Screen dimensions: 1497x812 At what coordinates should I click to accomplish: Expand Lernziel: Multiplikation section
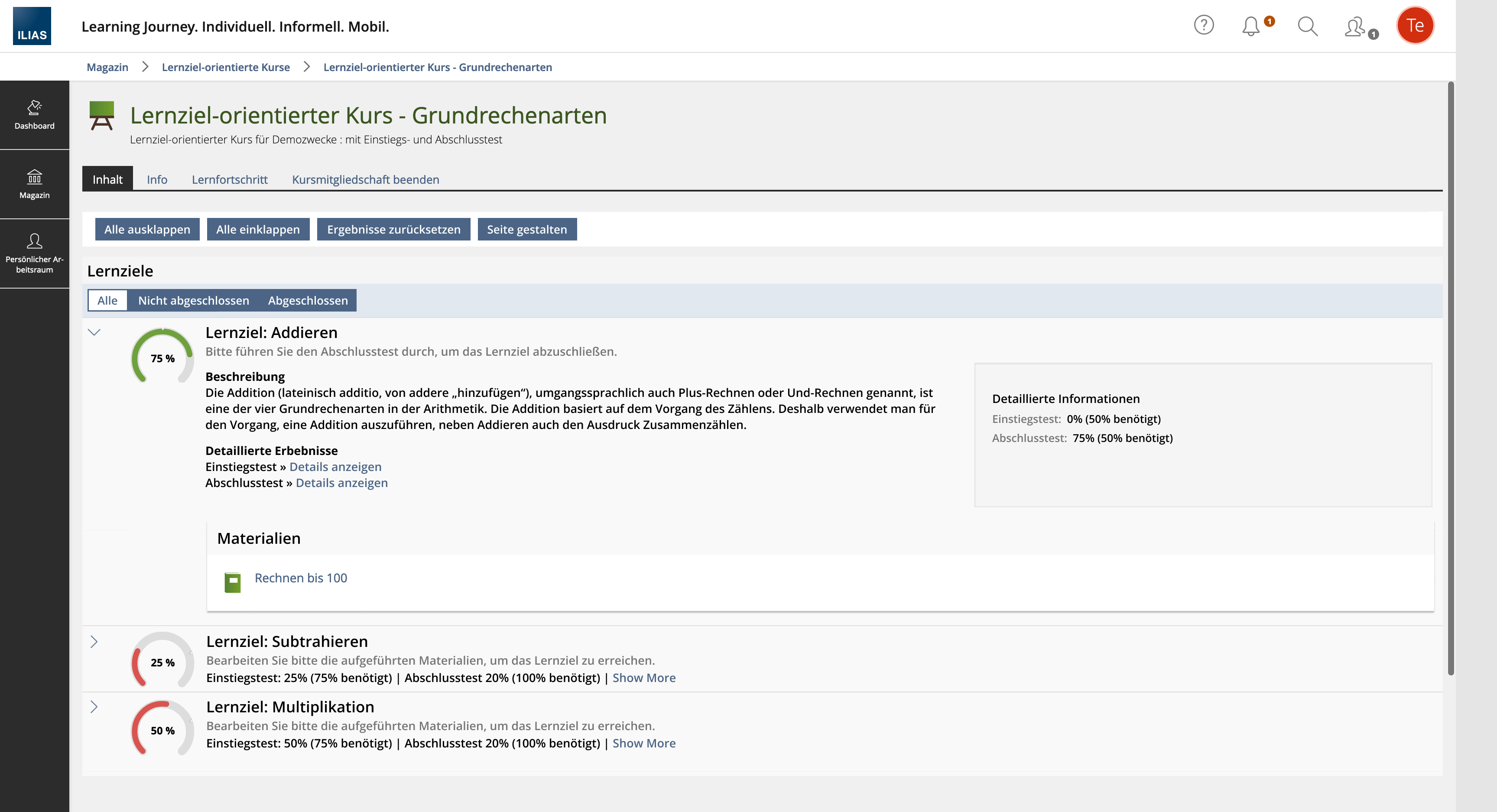tap(94, 707)
